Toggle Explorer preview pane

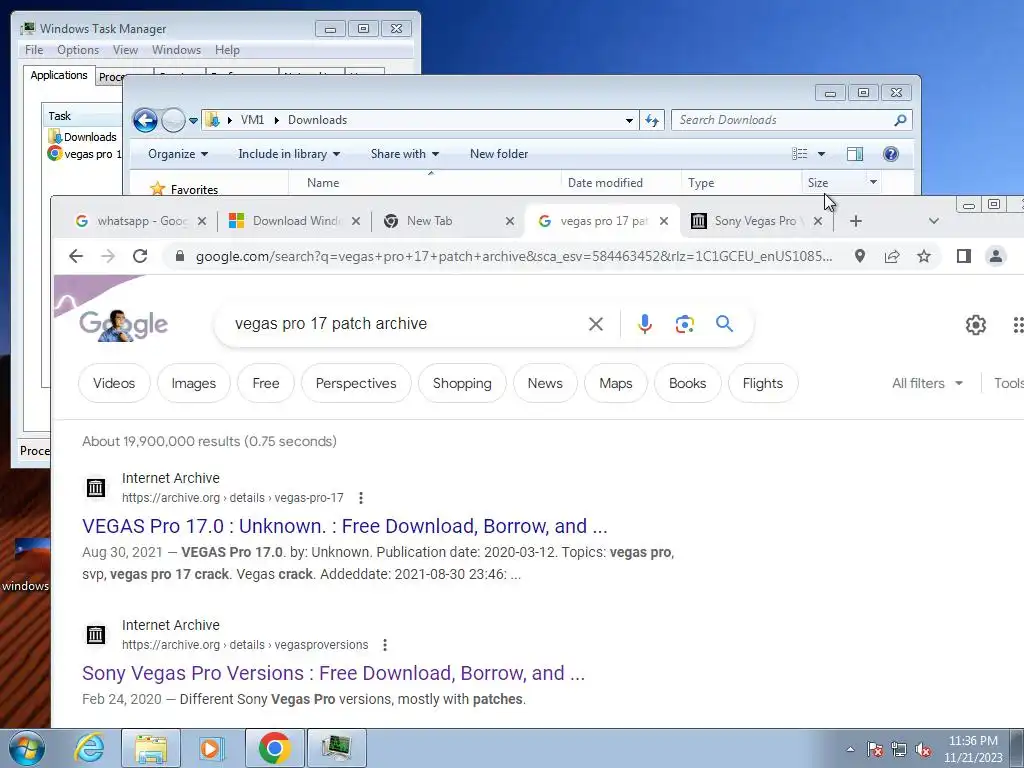[854, 154]
